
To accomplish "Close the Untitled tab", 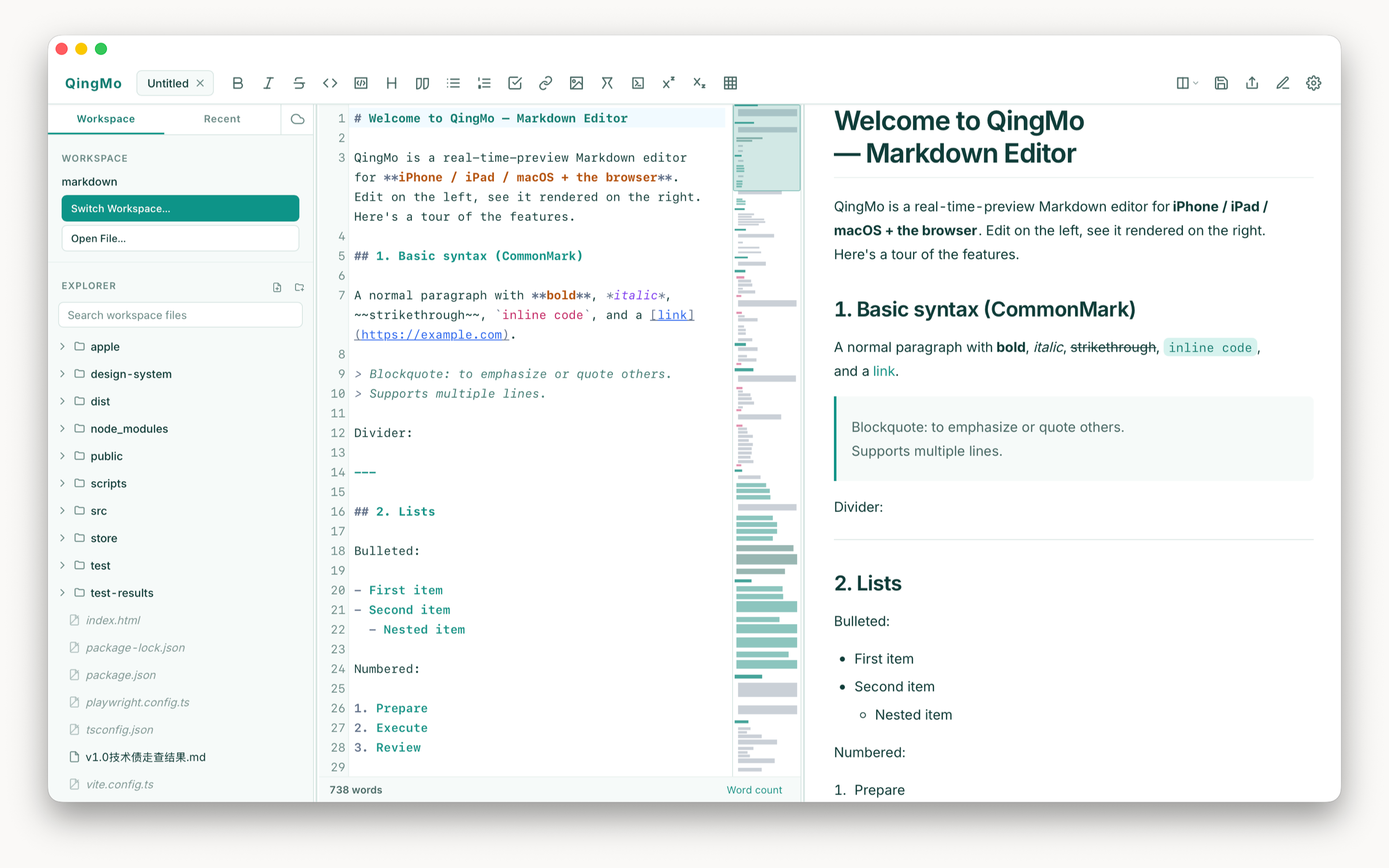I will (200, 83).
